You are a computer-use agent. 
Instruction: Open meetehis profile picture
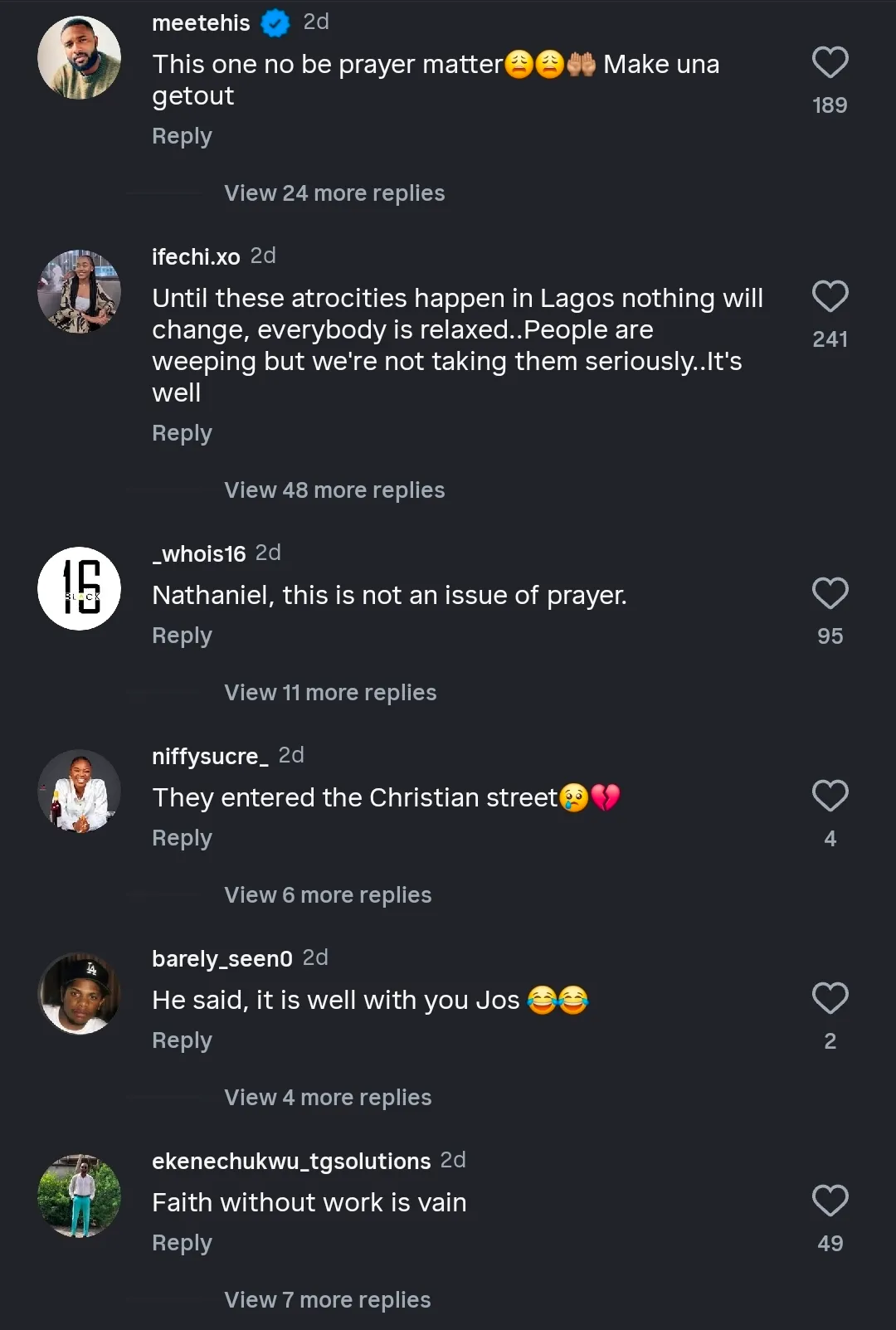pos(80,58)
